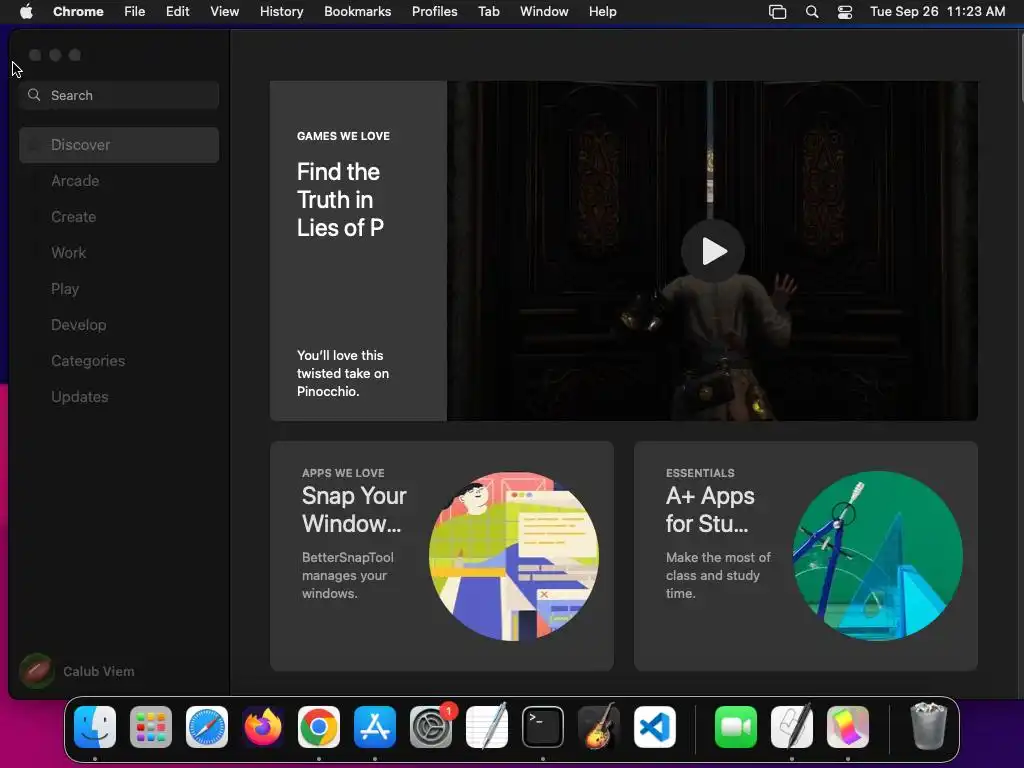Open the Help menu

[x=602, y=11]
